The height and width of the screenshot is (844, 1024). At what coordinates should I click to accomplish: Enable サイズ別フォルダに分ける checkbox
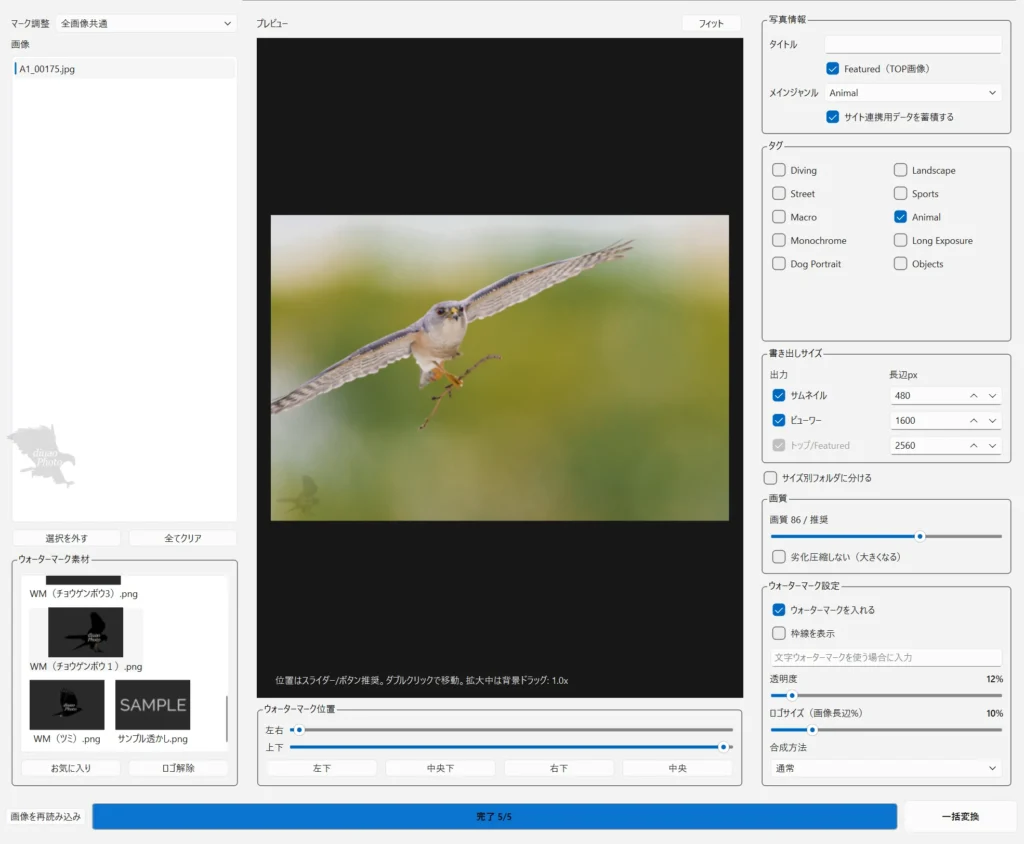pyautogui.click(x=771, y=478)
